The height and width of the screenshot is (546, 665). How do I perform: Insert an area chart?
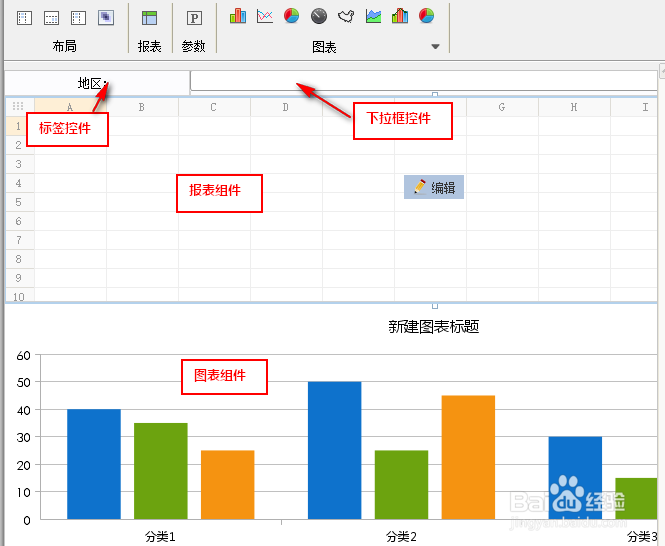(373, 16)
